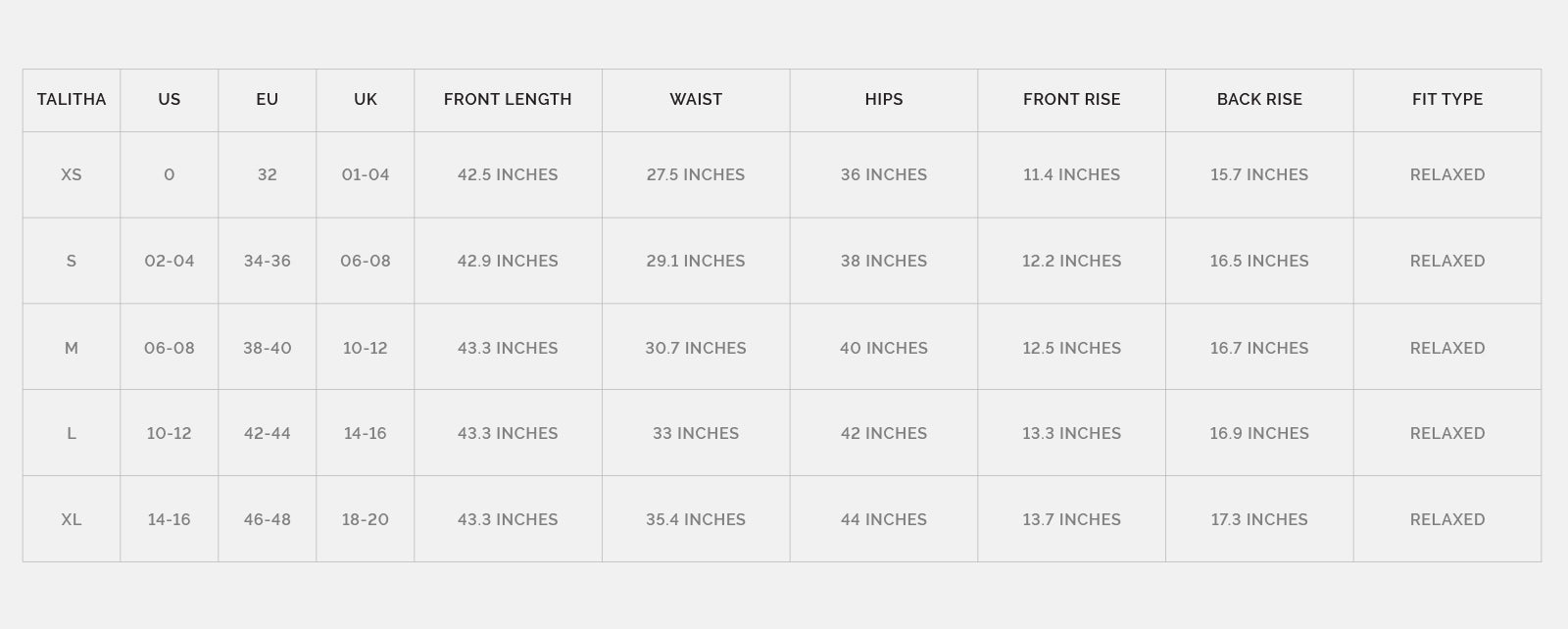
Task: Select the XS size row label
Action: [72, 174]
